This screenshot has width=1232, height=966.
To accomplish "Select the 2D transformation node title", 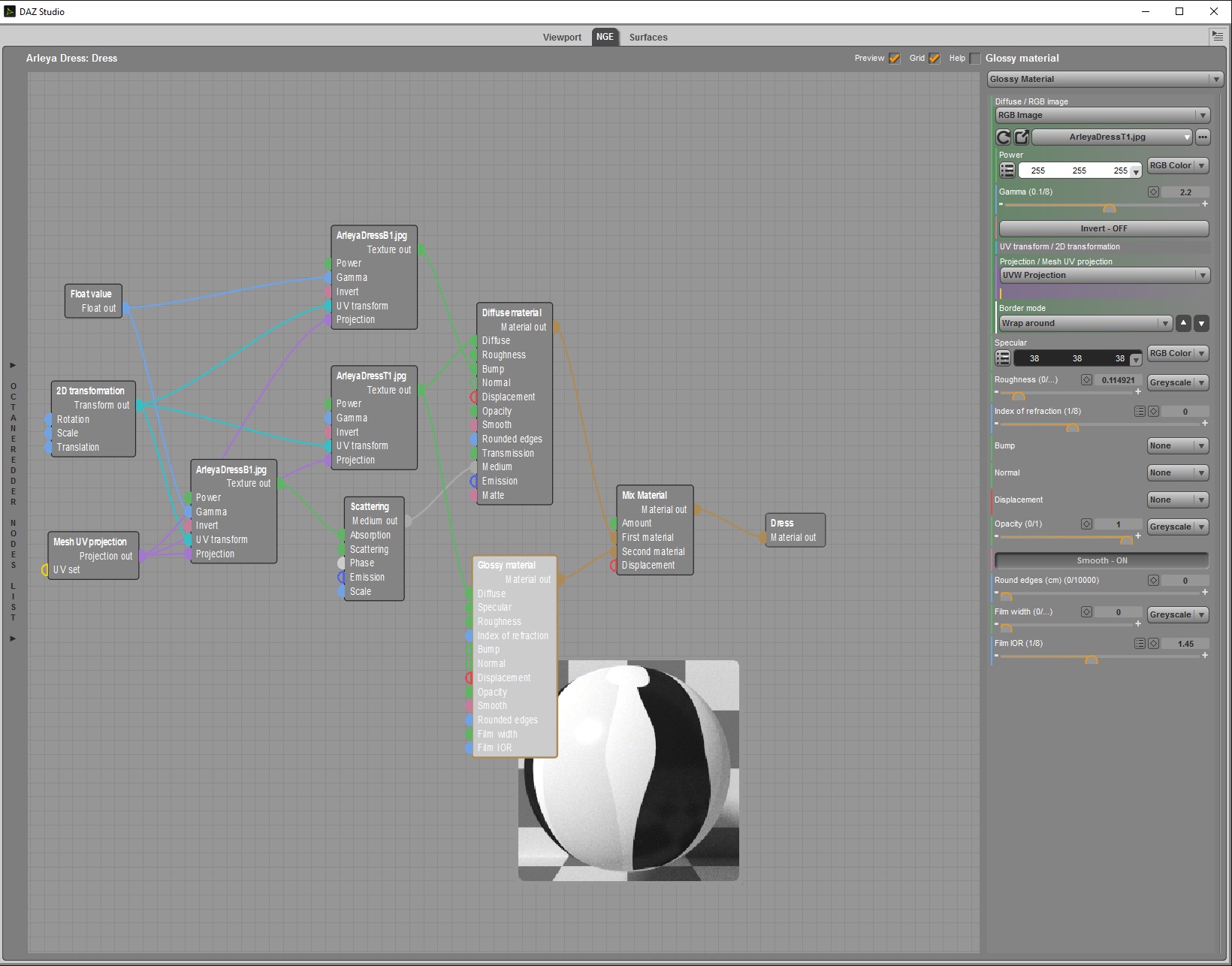I will [90, 391].
